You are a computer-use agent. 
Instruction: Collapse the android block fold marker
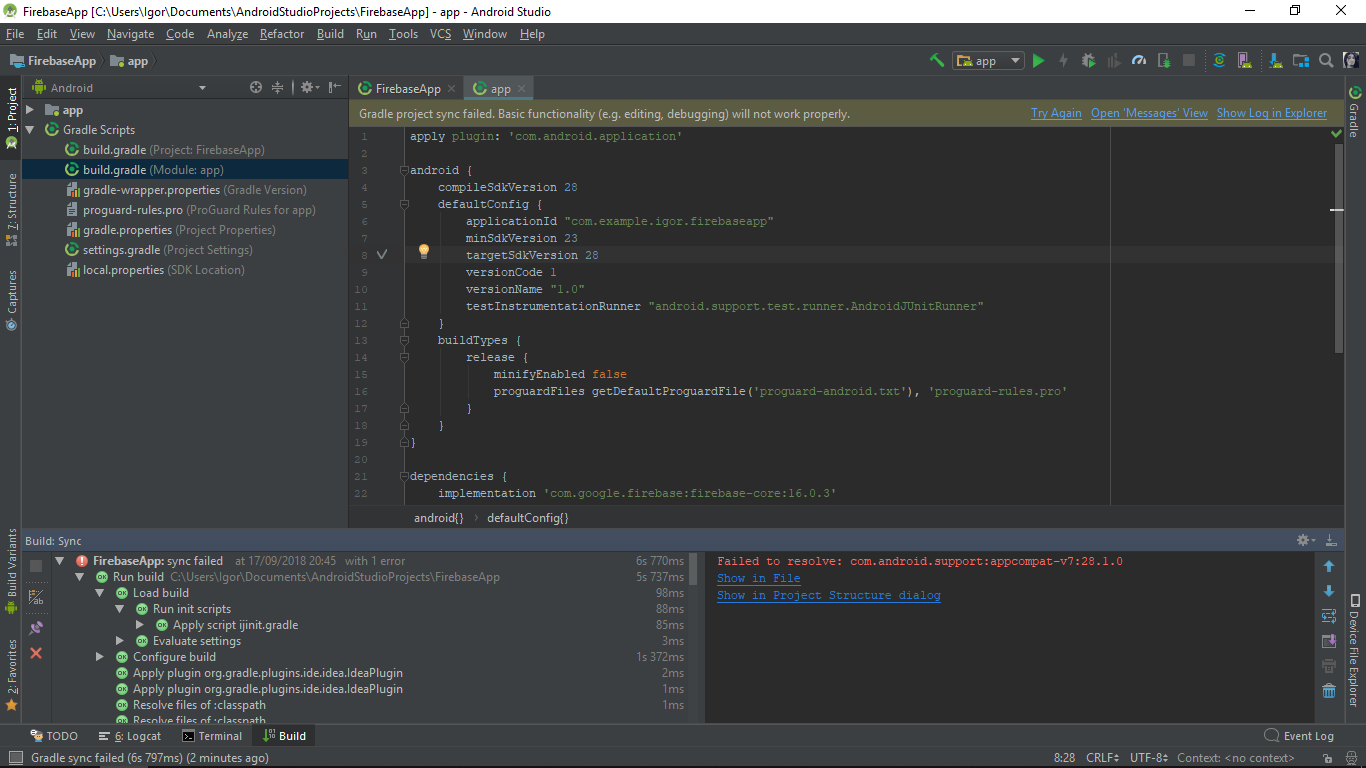tap(404, 170)
